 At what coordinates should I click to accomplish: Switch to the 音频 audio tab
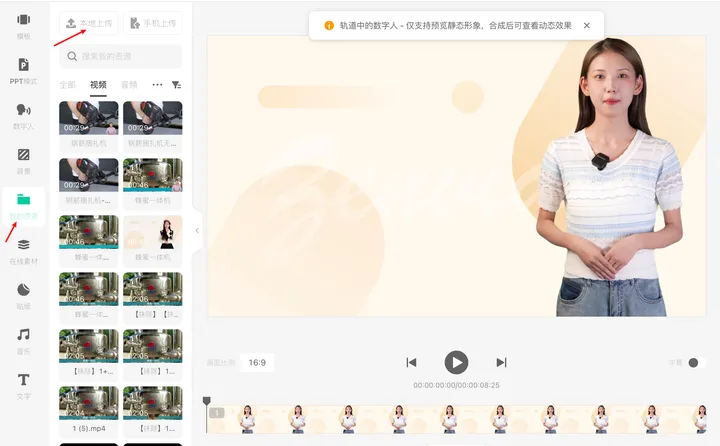pos(129,85)
